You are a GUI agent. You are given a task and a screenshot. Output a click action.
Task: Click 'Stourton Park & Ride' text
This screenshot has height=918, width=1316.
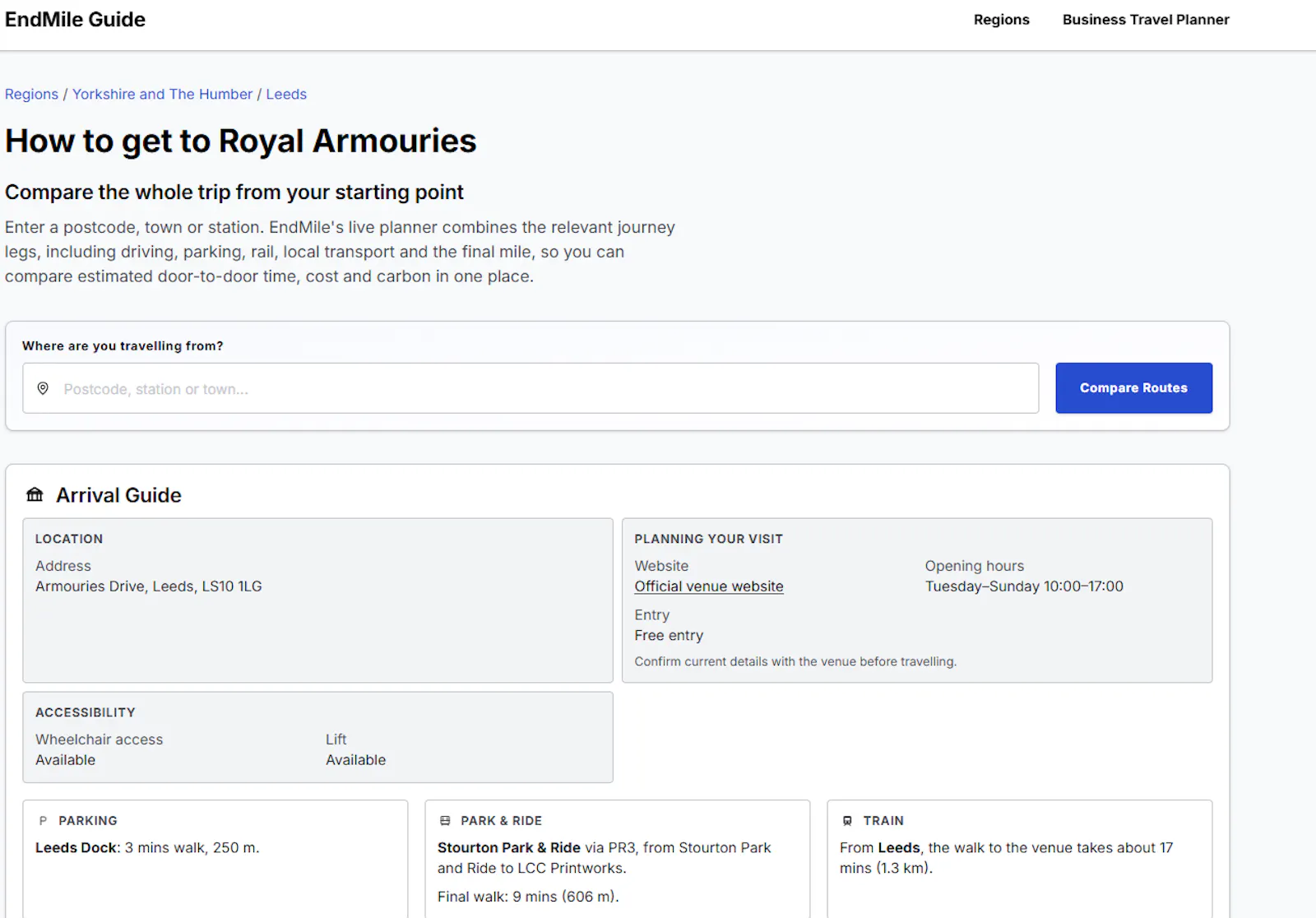[509, 847]
